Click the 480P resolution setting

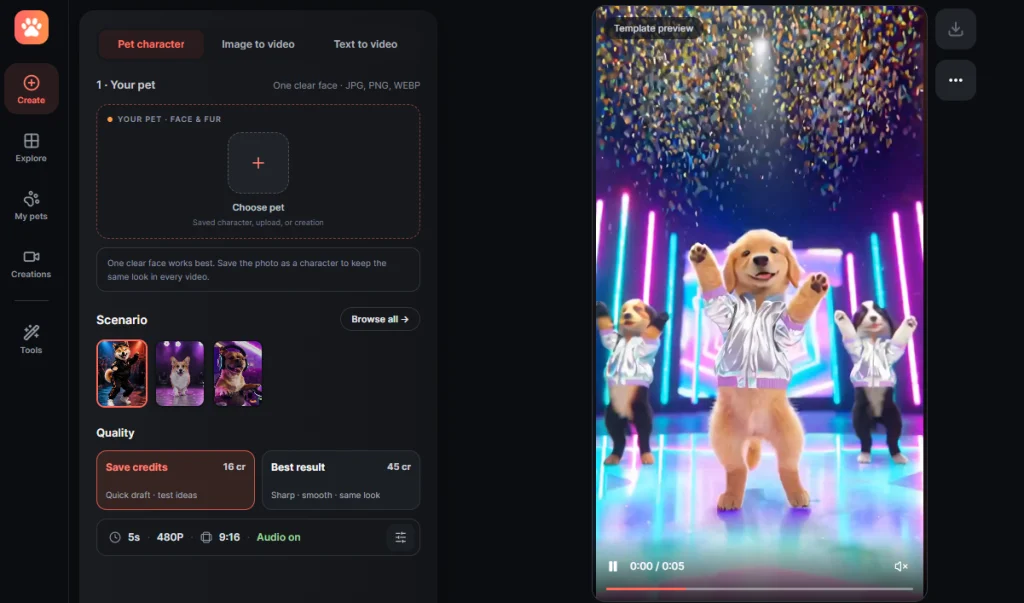[170, 537]
